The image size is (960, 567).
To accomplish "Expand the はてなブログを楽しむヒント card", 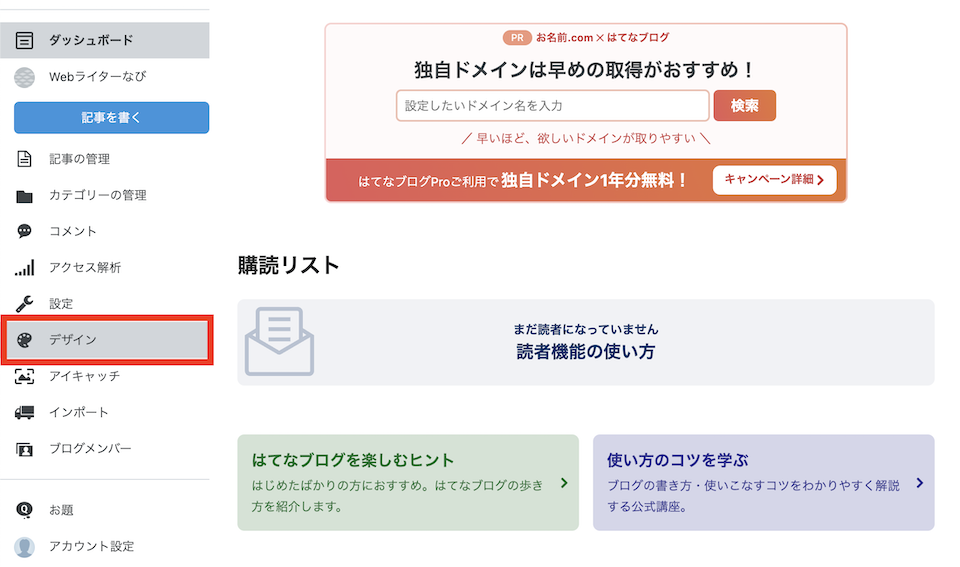I will (407, 483).
